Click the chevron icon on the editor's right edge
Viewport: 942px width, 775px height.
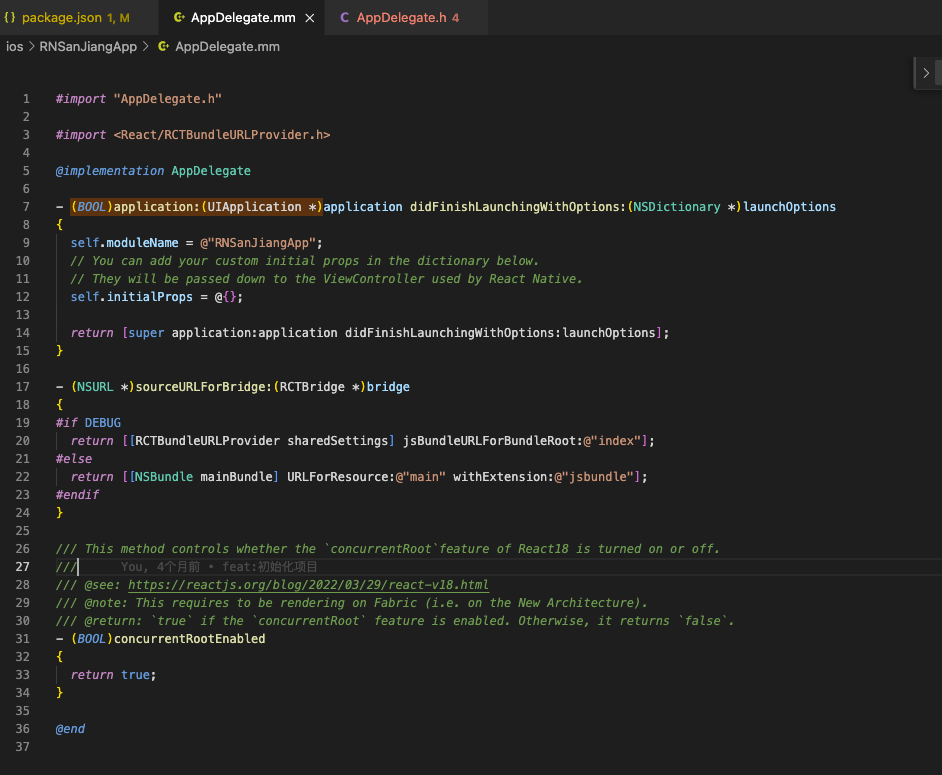pyautogui.click(x=925, y=72)
